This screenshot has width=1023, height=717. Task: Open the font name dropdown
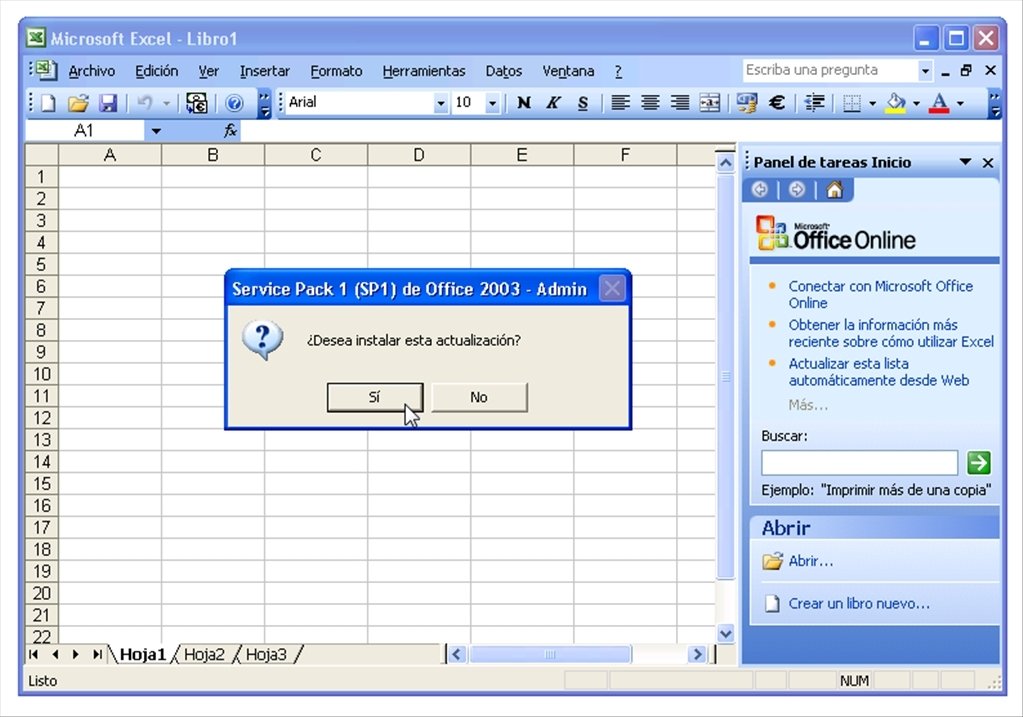point(441,103)
